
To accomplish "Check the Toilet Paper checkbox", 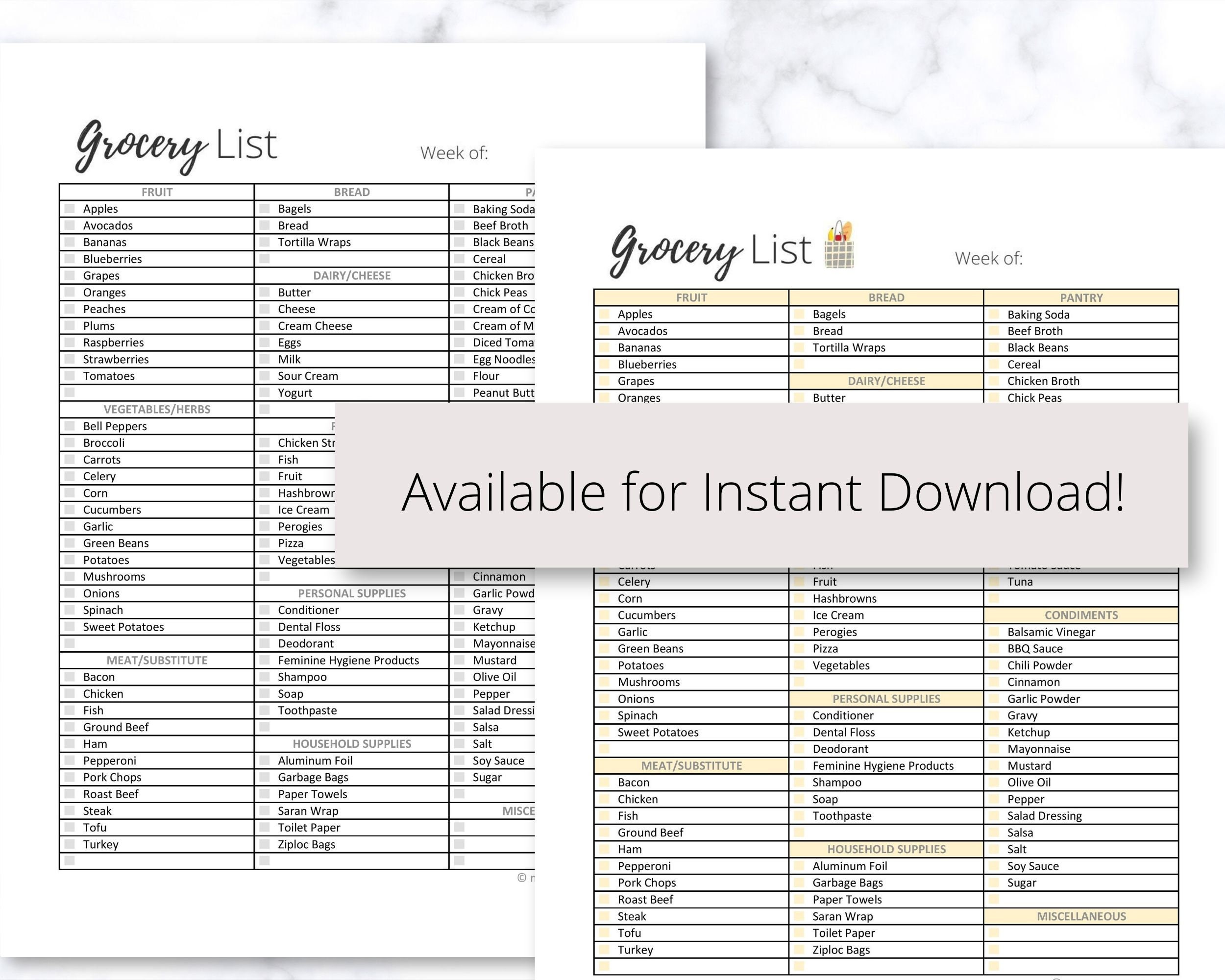I will click(x=799, y=932).
